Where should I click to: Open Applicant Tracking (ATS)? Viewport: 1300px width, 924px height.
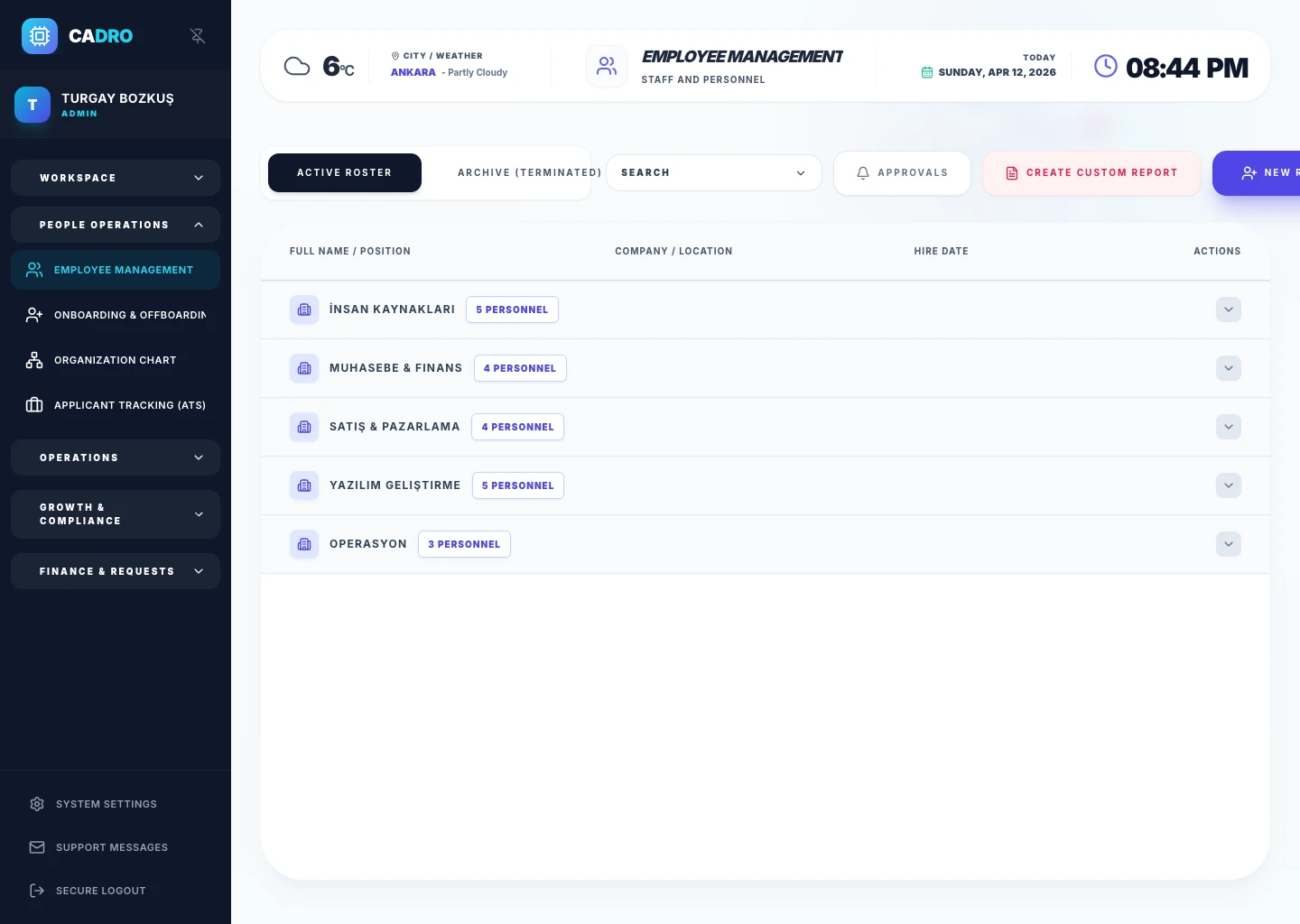[116, 405]
